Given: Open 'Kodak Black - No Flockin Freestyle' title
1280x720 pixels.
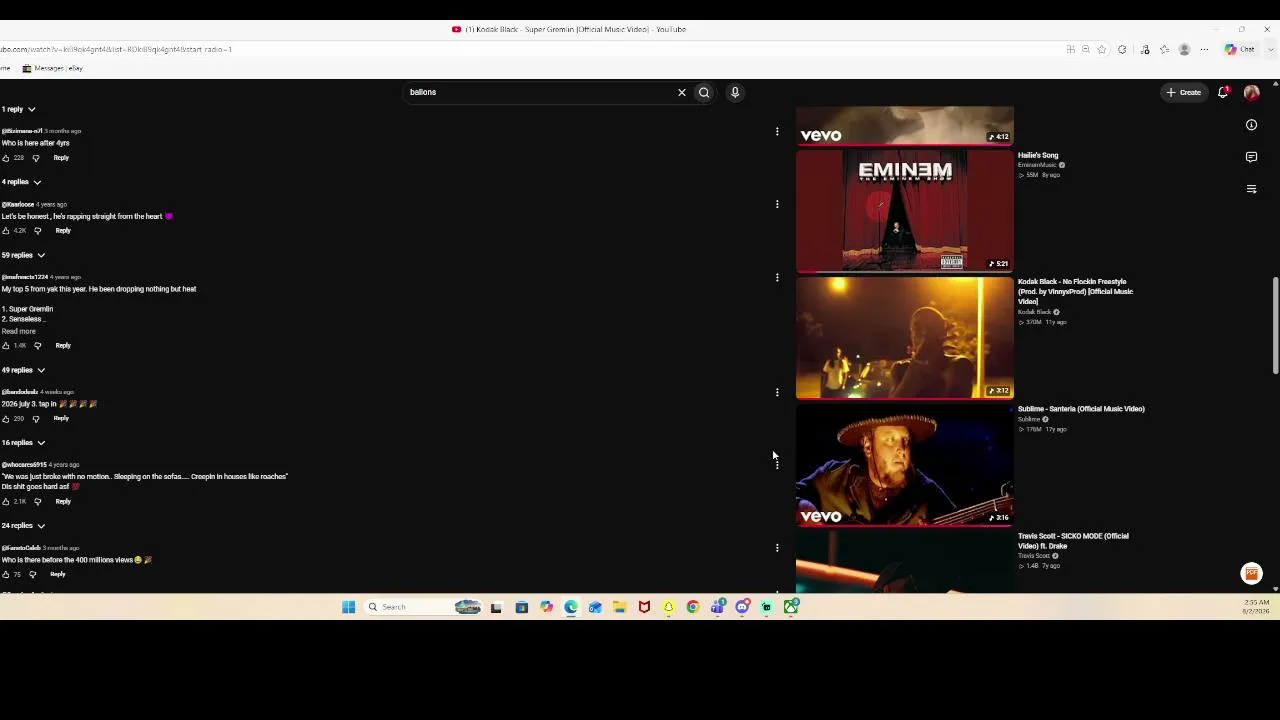Looking at the screenshot, I should click(x=1075, y=291).
